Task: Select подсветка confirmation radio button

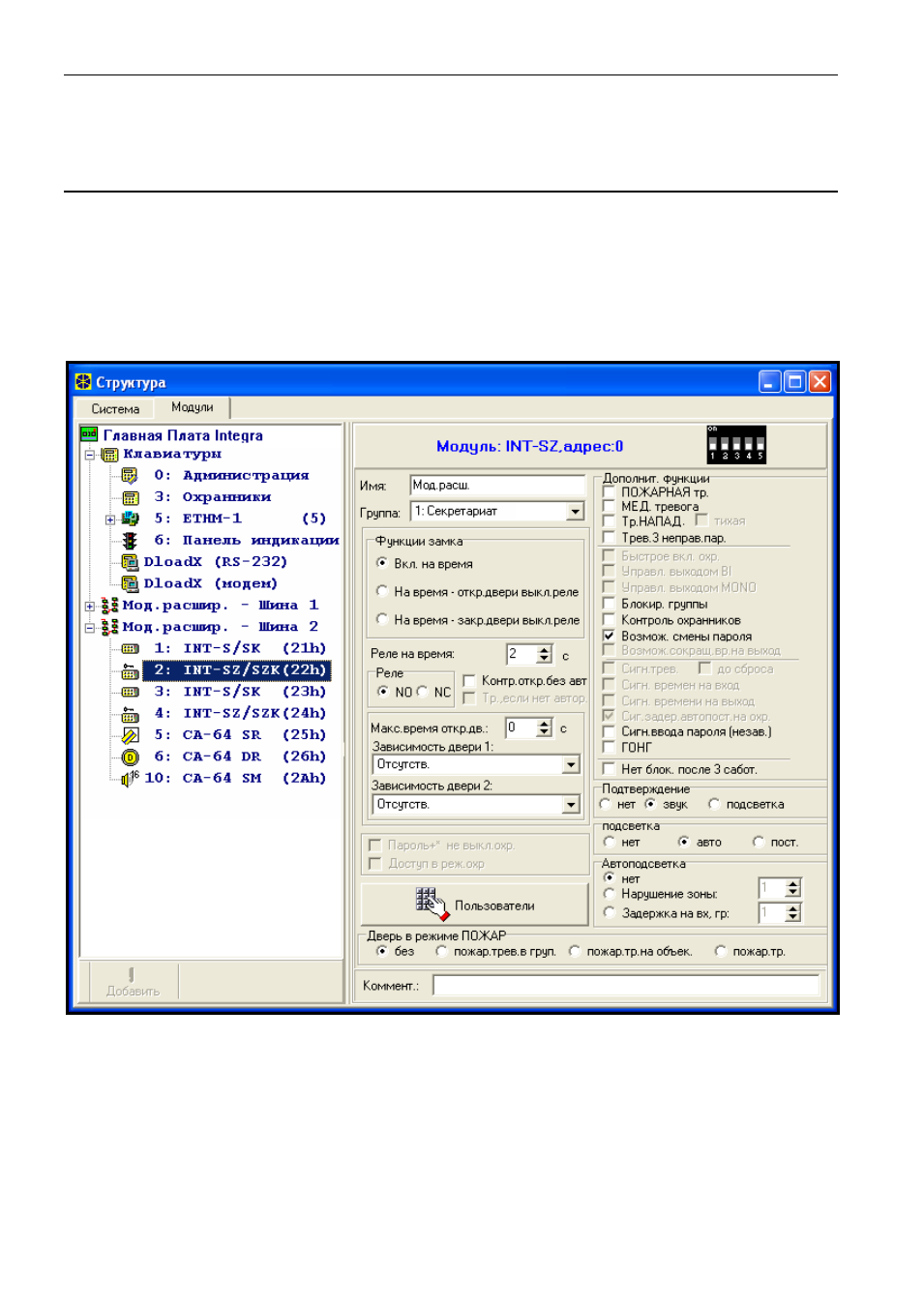Action: (x=713, y=804)
